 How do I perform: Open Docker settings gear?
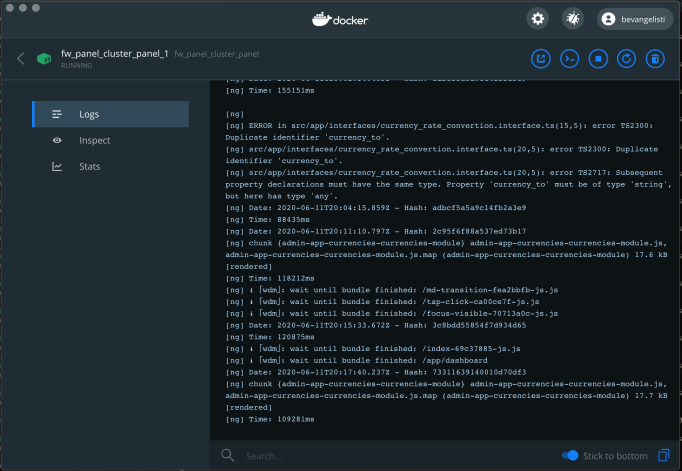[x=538, y=19]
